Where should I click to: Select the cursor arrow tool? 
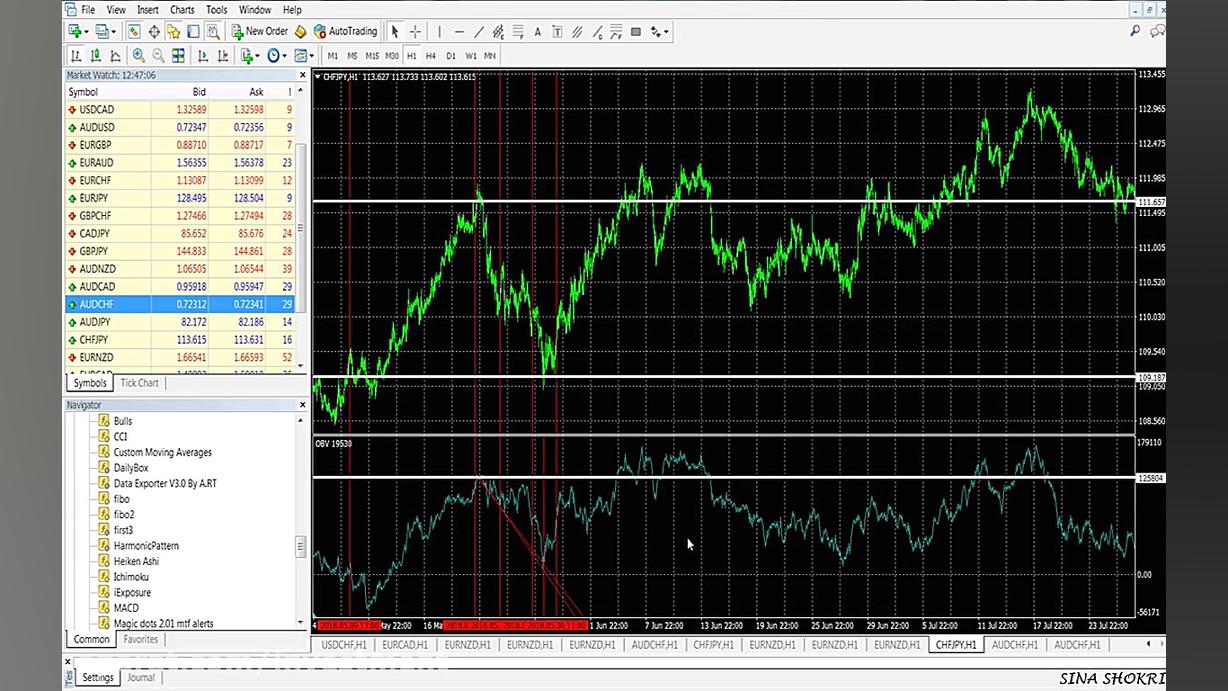click(395, 32)
